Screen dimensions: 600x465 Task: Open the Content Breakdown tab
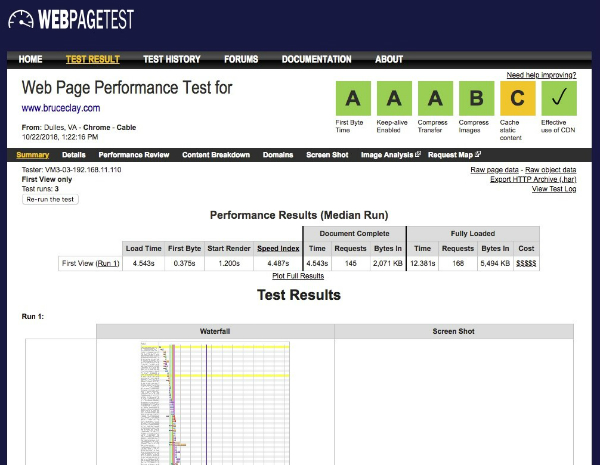point(216,155)
